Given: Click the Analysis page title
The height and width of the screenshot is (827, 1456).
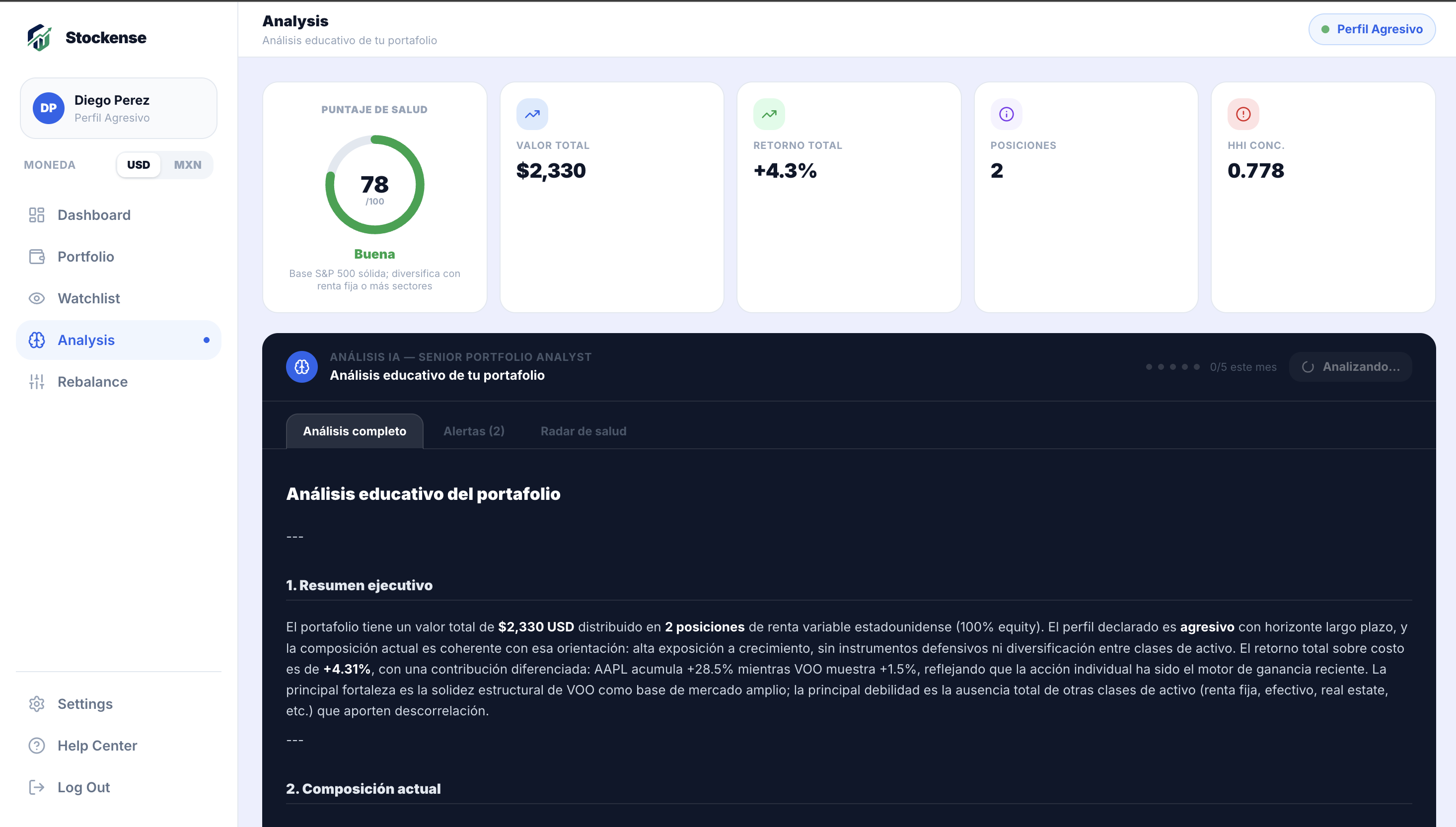Looking at the screenshot, I should pyautogui.click(x=295, y=21).
